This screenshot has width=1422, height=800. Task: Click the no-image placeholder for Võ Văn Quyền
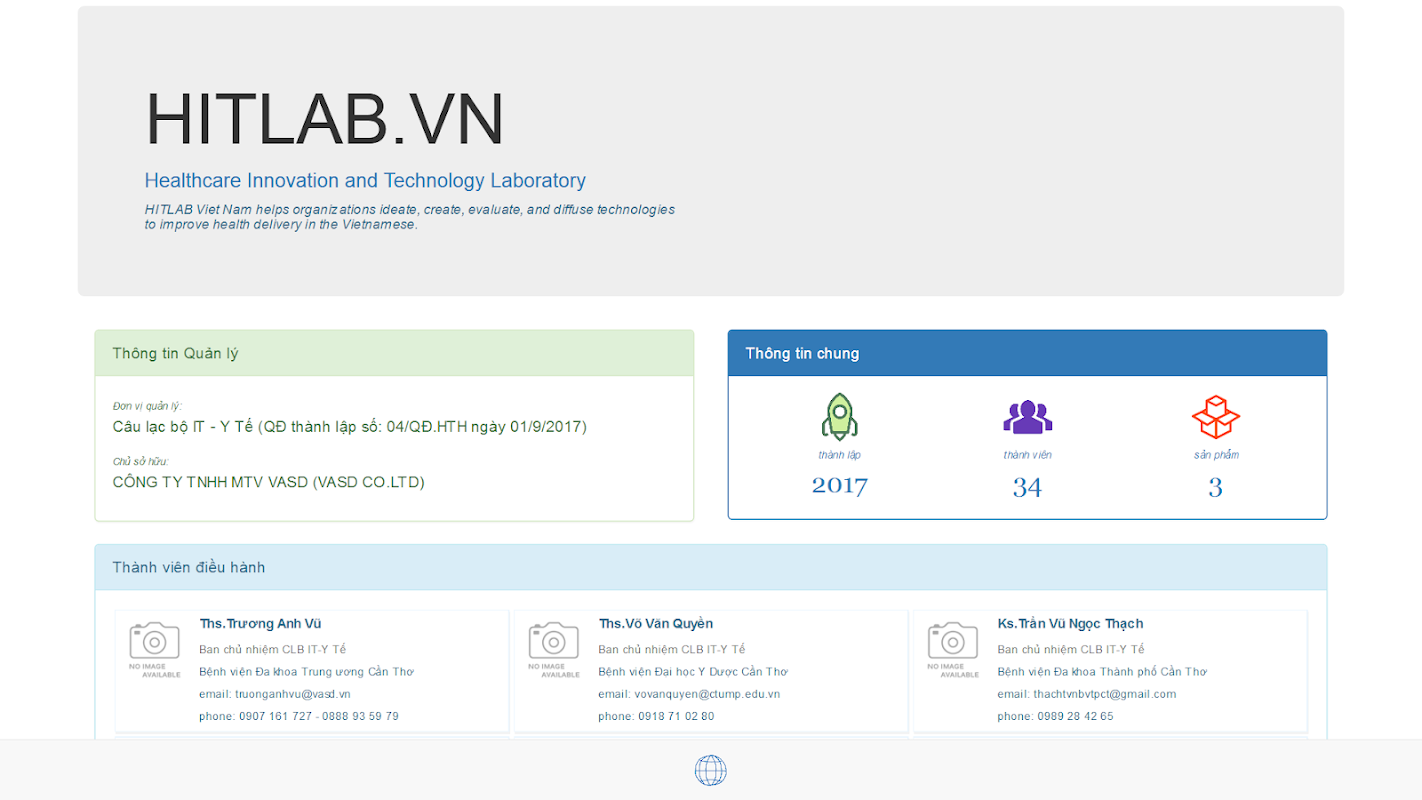point(554,650)
